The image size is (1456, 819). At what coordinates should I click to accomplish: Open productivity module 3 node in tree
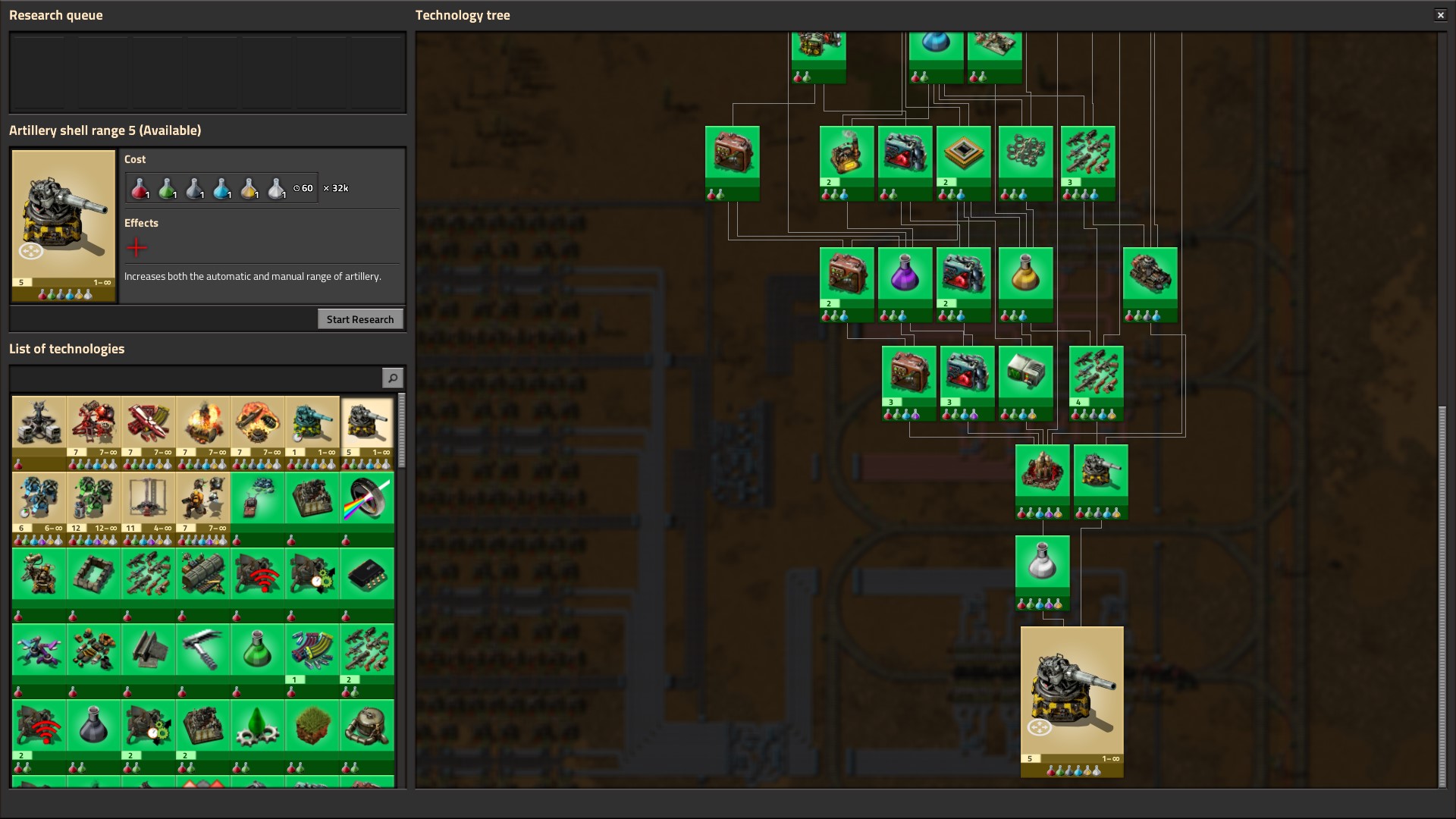click(909, 383)
